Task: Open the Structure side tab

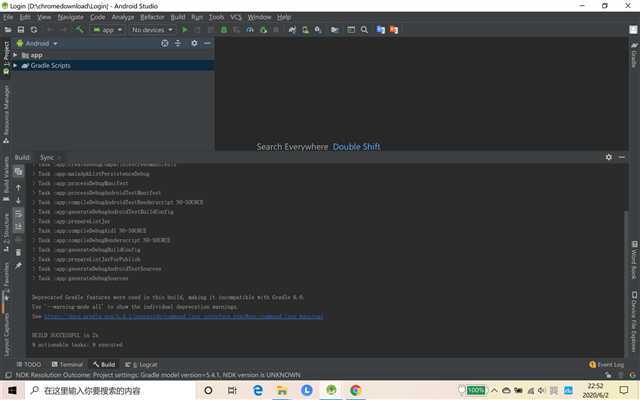Action: 6,232
